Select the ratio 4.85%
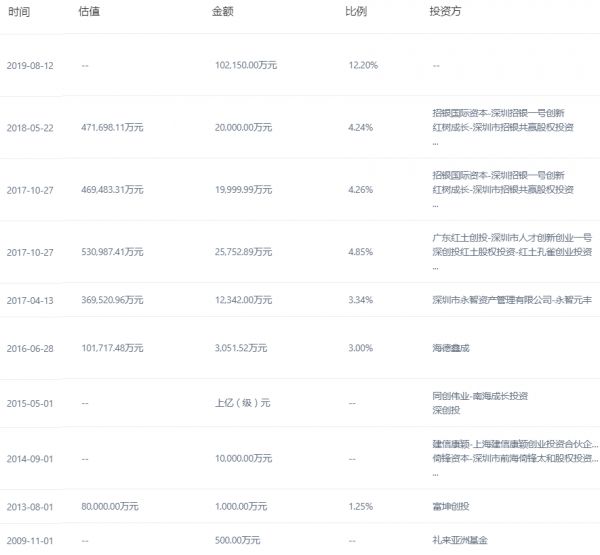600x555 pixels. [x=360, y=252]
